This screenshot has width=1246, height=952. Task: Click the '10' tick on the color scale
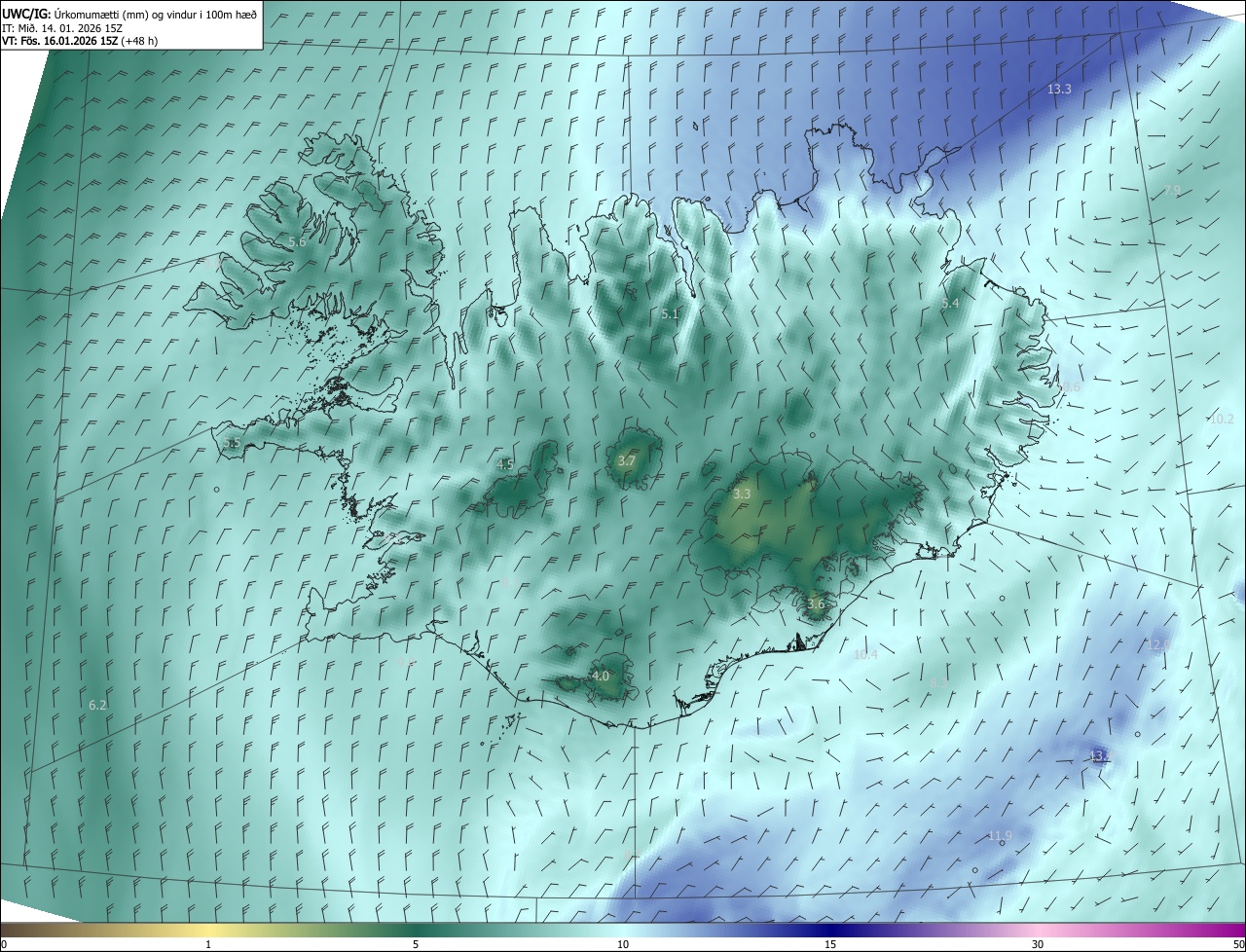(x=623, y=945)
